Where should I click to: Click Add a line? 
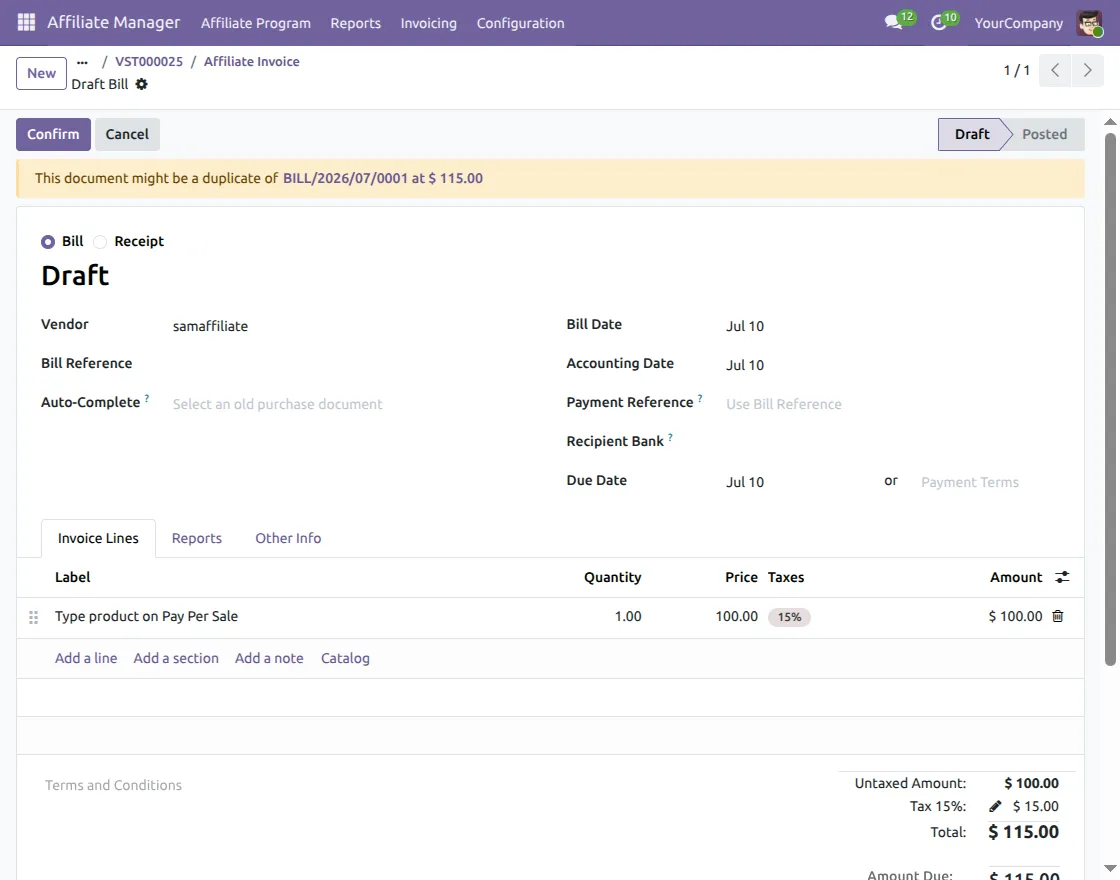(86, 659)
